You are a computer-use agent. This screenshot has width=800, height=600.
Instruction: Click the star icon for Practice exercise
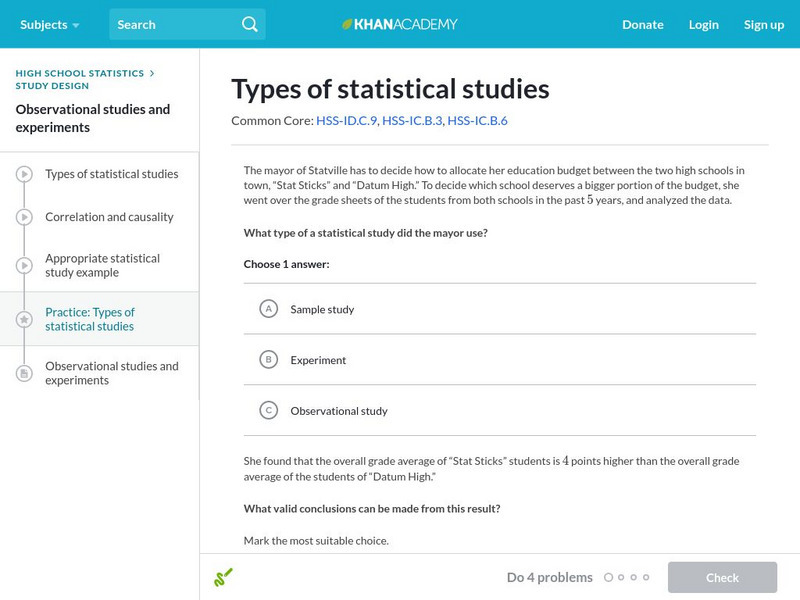(x=24, y=320)
